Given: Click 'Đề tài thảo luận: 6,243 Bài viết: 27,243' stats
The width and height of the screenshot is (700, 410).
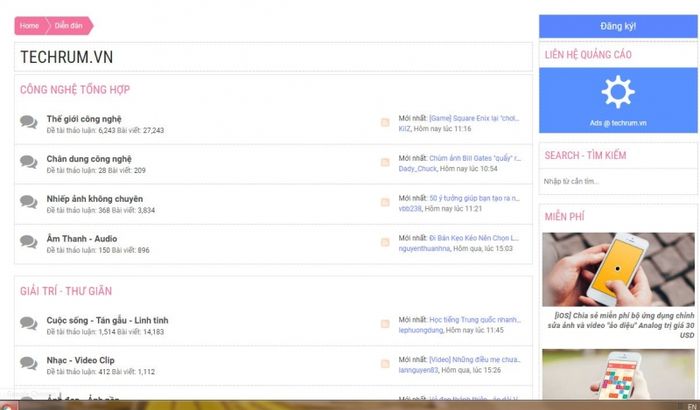Looking at the screenshot, I should tap(105, 130).
